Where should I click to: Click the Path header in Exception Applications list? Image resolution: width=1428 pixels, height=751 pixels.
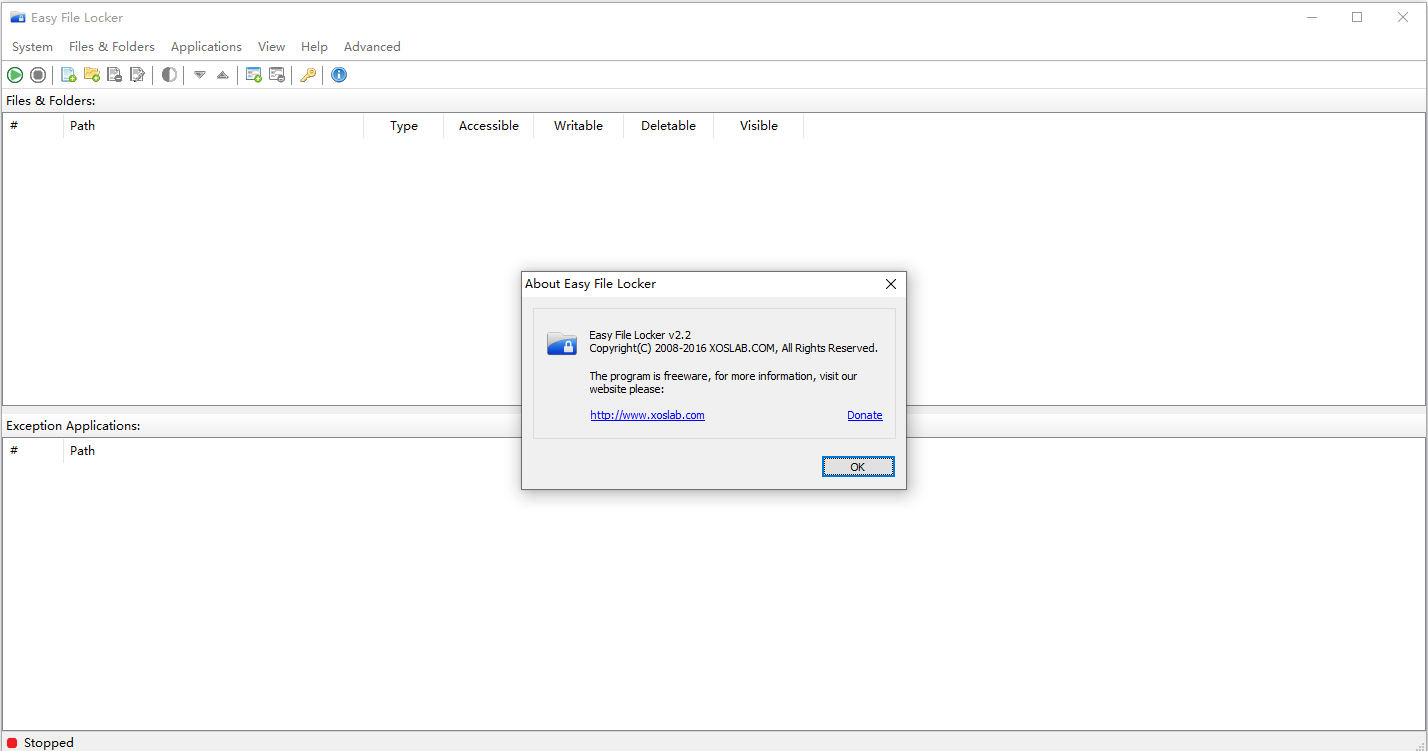click(x=83, y=451)
